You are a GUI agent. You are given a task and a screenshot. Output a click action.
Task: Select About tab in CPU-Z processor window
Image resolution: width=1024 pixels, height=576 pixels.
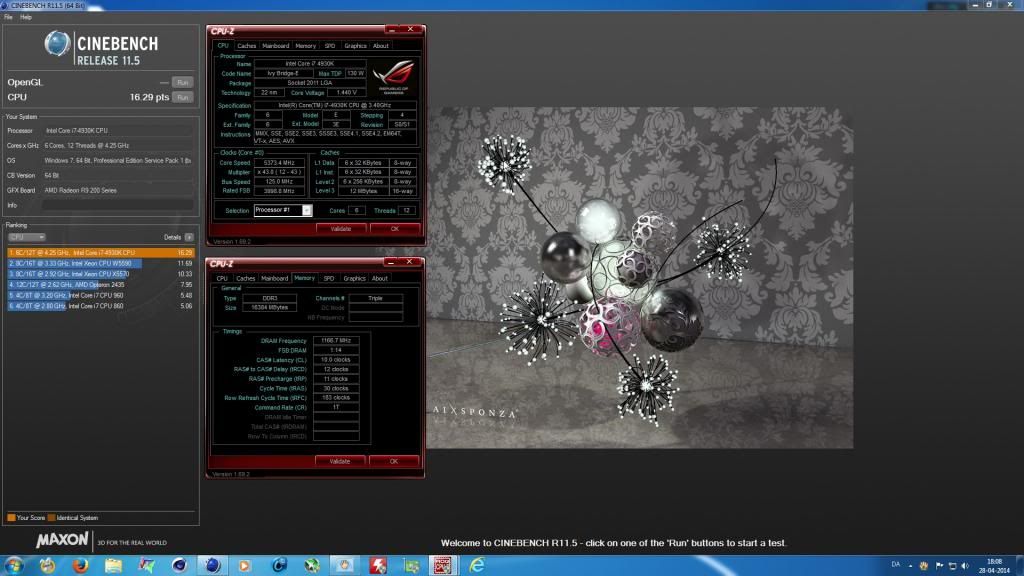[381, 46]
